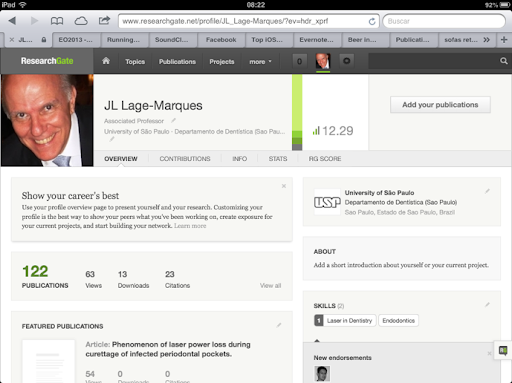Close the New endorsements popup
The width and height of the screenshot is (512, 383).
pyautogui.click(x=489, y=353)
